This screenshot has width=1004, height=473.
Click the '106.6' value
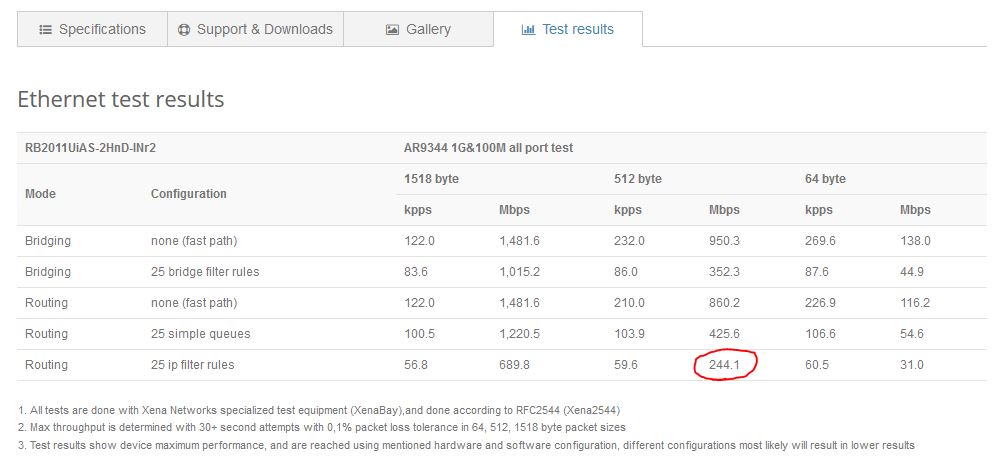(820, 334)
